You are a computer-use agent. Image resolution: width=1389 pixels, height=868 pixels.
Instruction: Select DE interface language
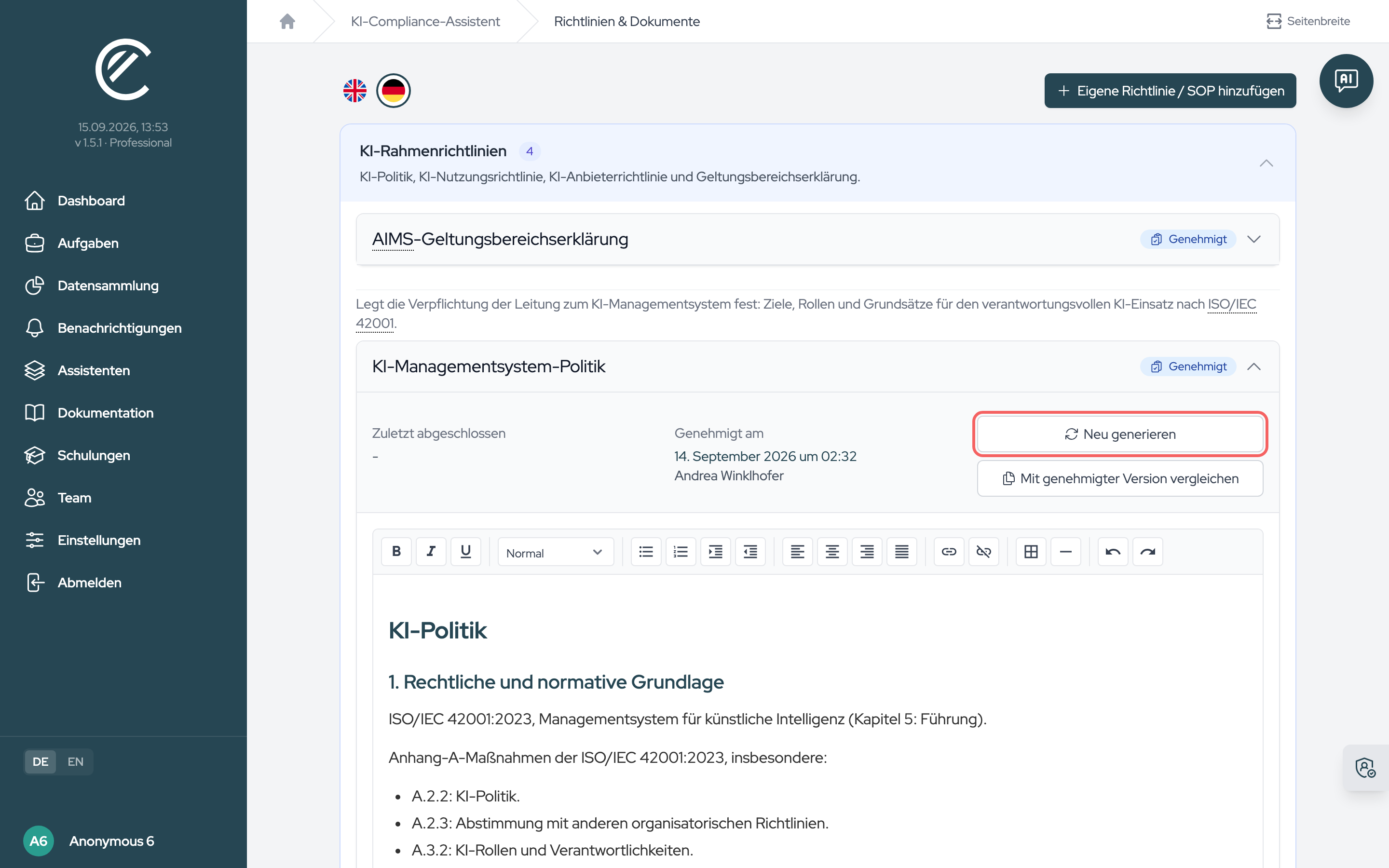click(x=40, y=762)
